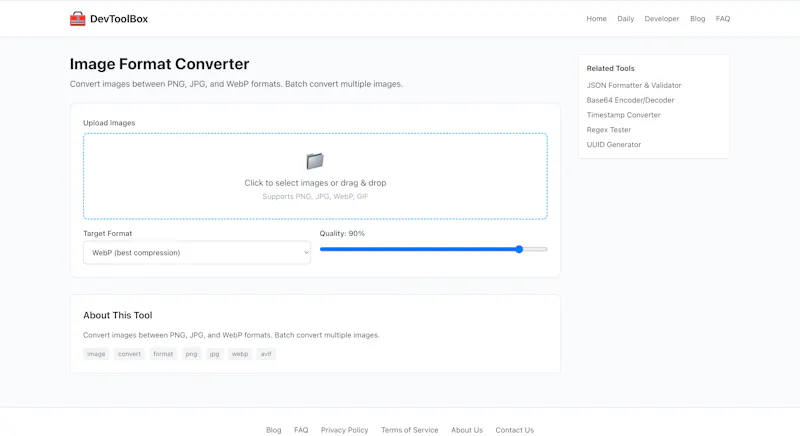Open the DevToolBox brand name link

pyautogui.click(x=119, y=19)
